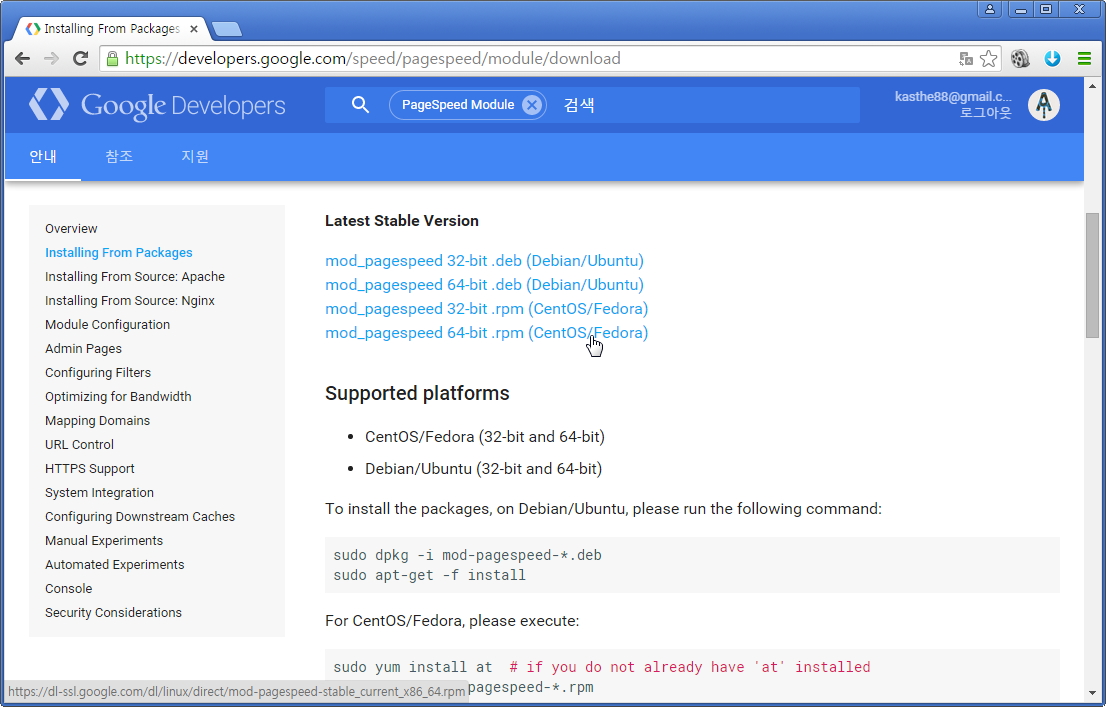1106x707 pixels.
Task: Click the blue download extension icon
Action: (x=1052, y=59)
